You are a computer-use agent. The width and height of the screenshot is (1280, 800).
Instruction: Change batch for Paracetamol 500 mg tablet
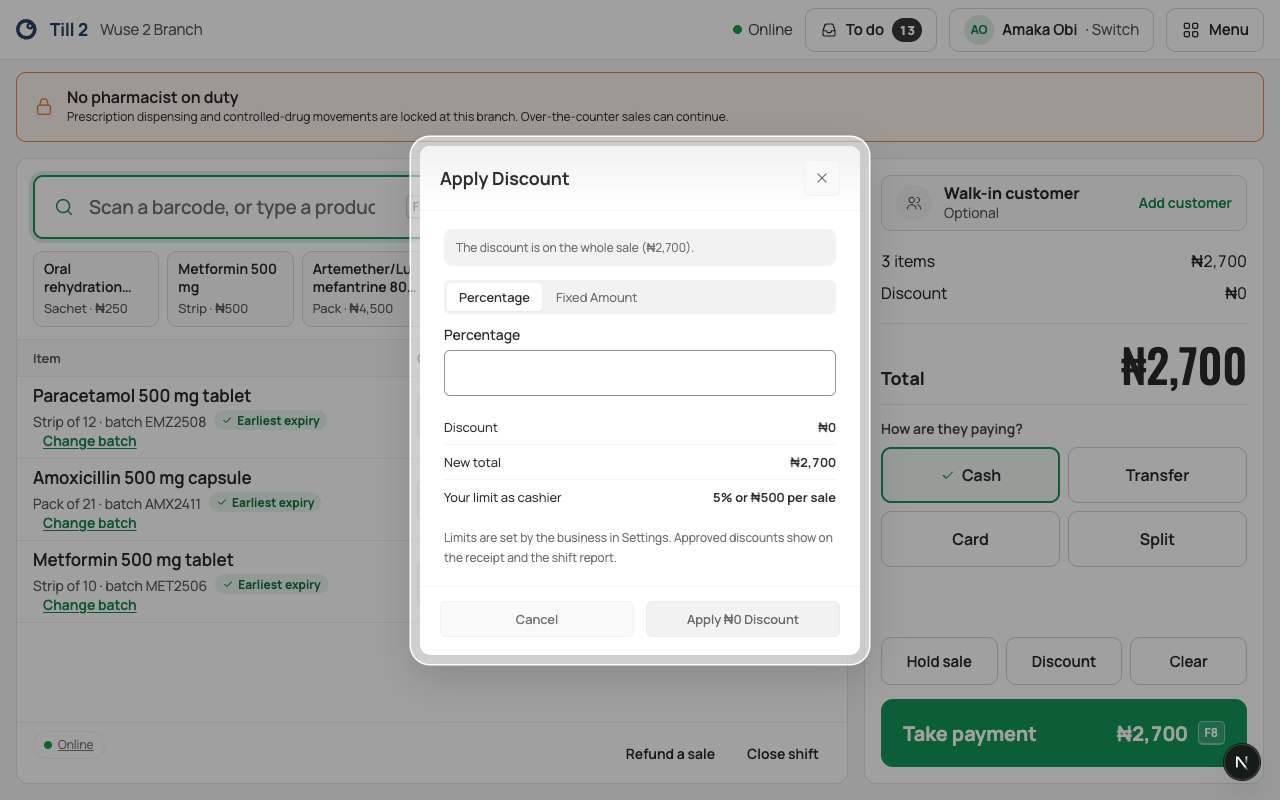coord(89,441)
